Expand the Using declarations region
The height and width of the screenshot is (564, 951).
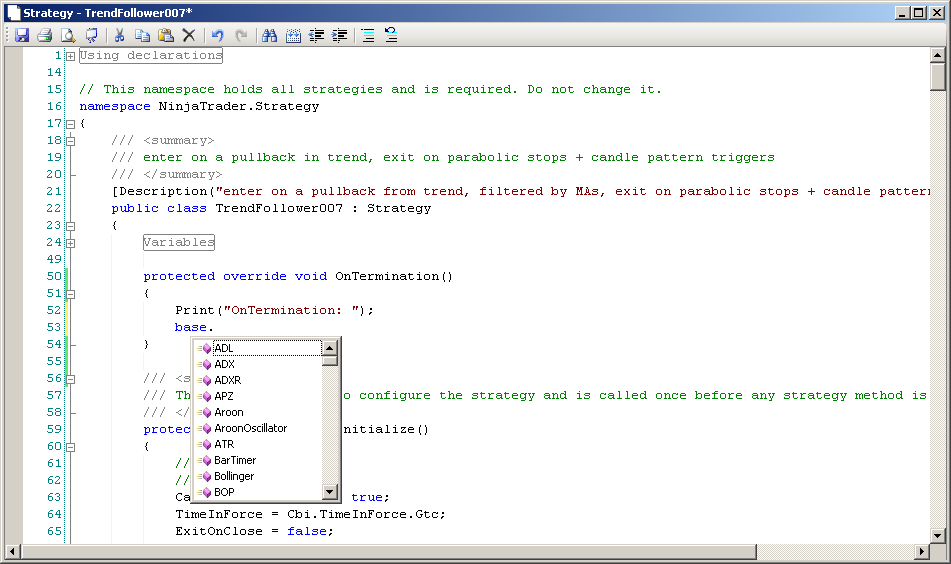[x=70, y=56]
